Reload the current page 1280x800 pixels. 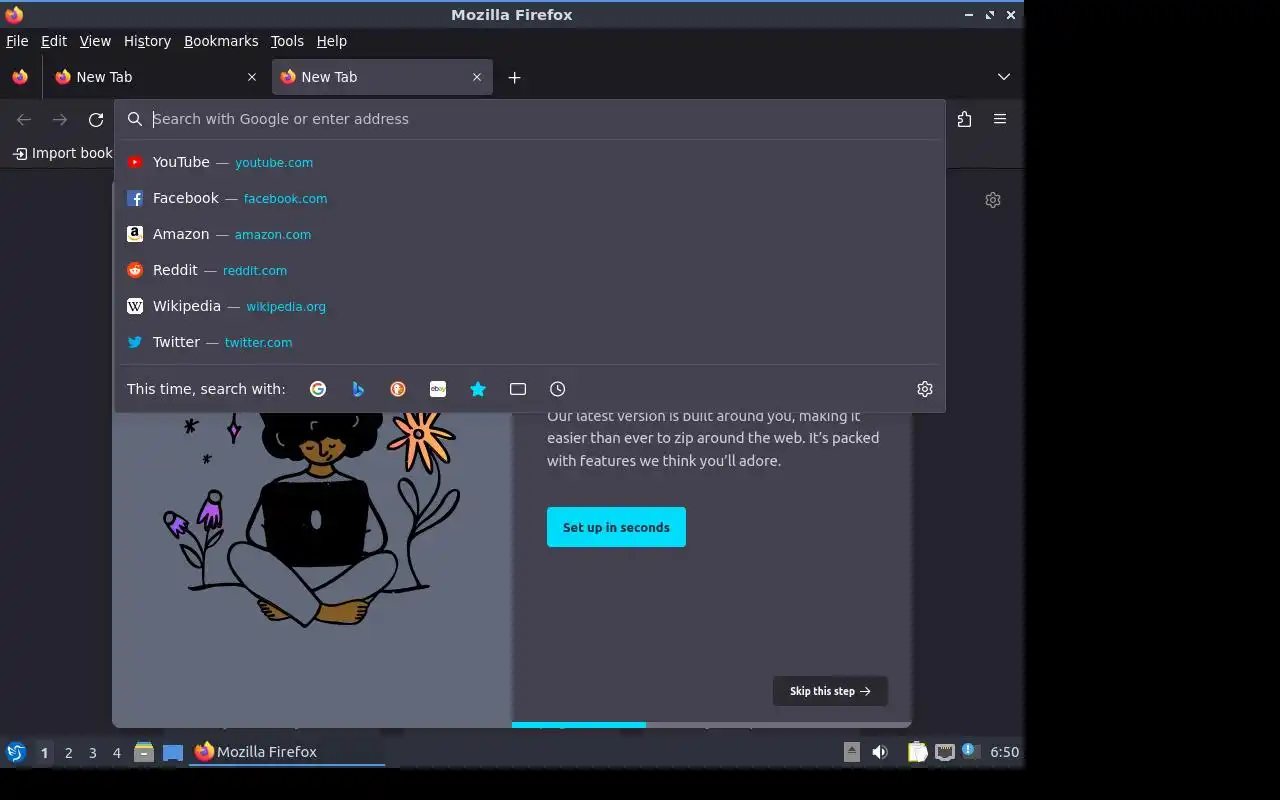[x=96, y=119]
